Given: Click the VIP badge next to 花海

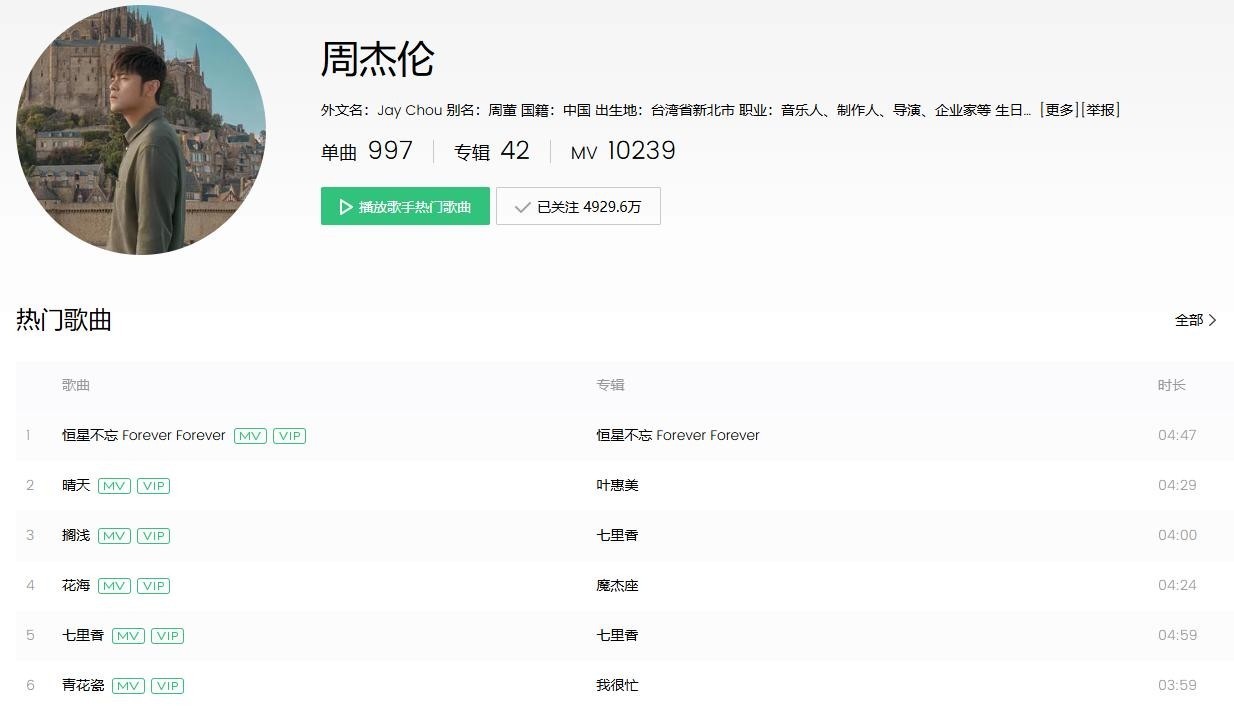Looking at the screenshot, I should click(x=153, y=586).
